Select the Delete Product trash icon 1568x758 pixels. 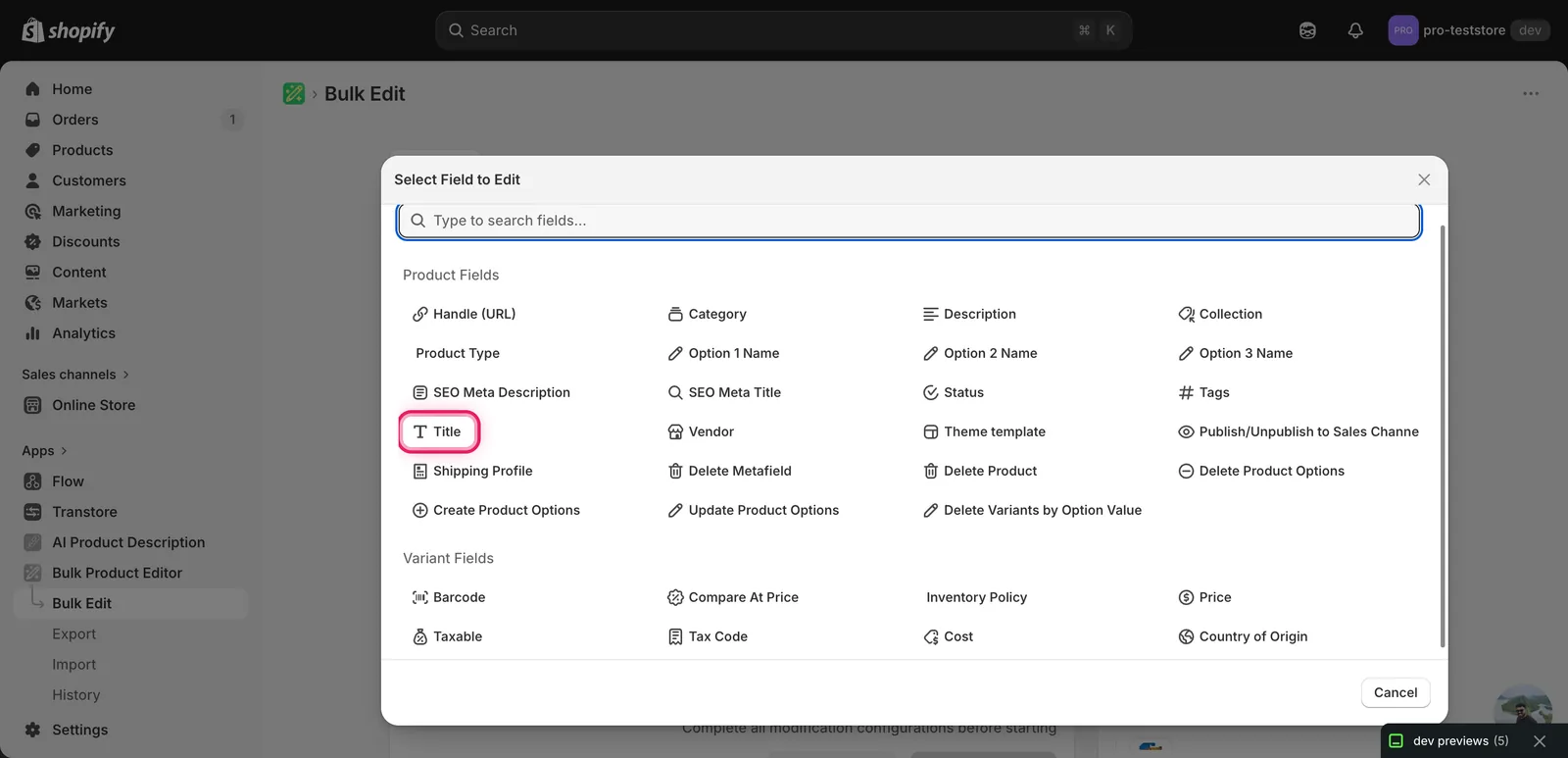click(x=930, y=471)
